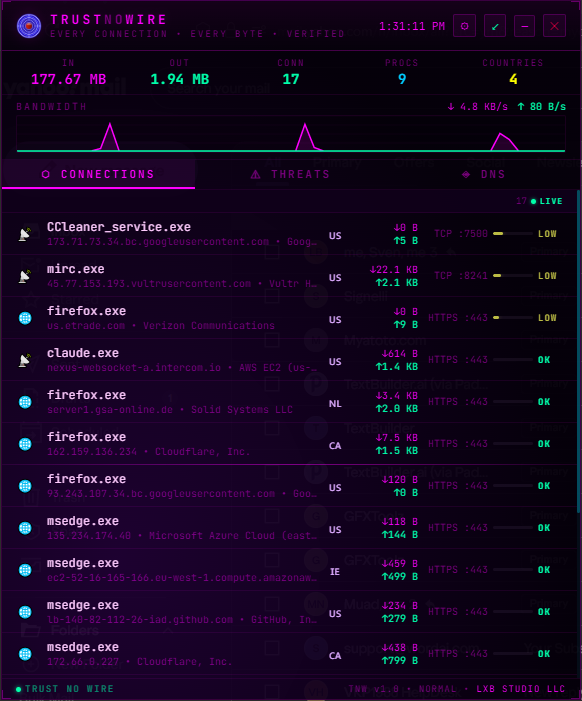The height and width of the screenshot is (701, 582).
Task: Click the connection list scrollbar
Action: (578, 351)
